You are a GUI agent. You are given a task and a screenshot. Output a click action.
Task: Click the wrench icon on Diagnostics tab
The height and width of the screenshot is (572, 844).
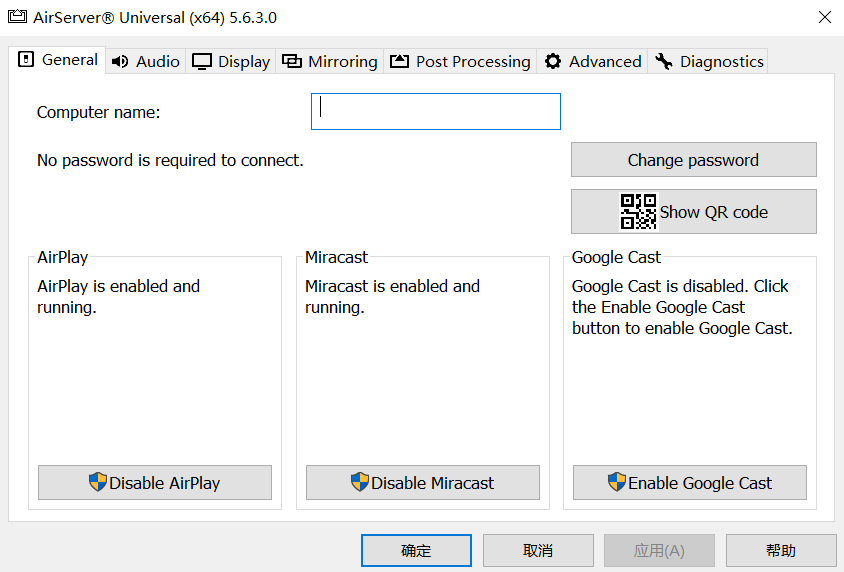point(663,61)
